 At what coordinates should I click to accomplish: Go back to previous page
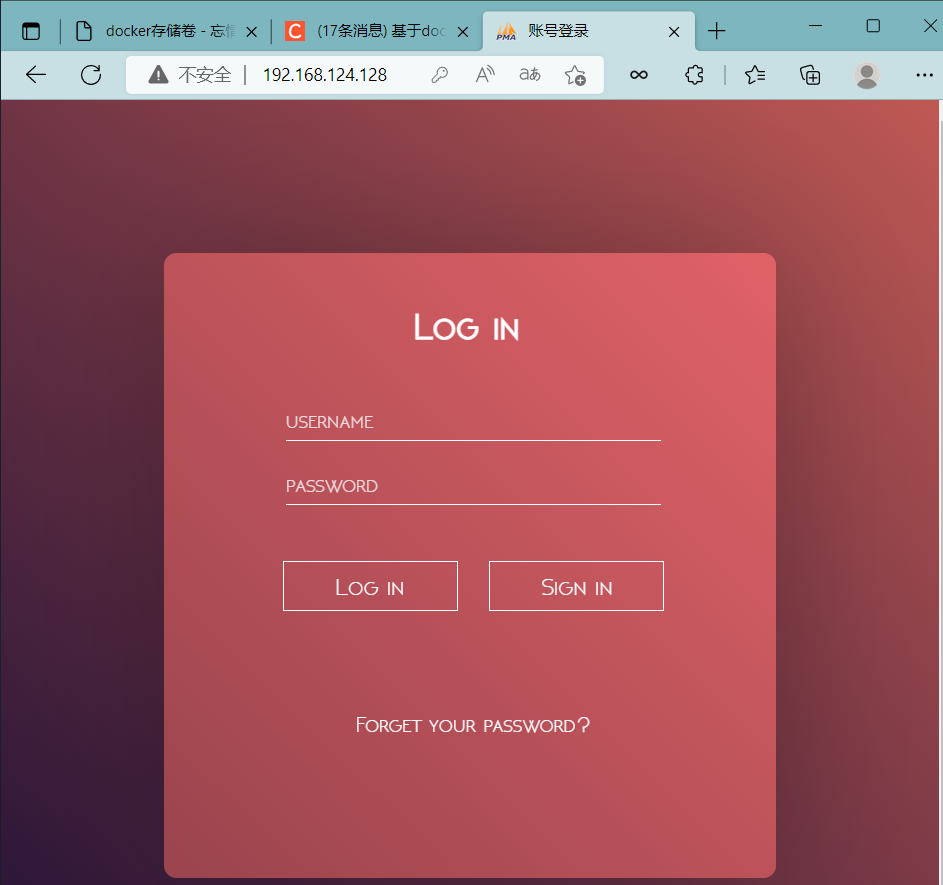36,75
